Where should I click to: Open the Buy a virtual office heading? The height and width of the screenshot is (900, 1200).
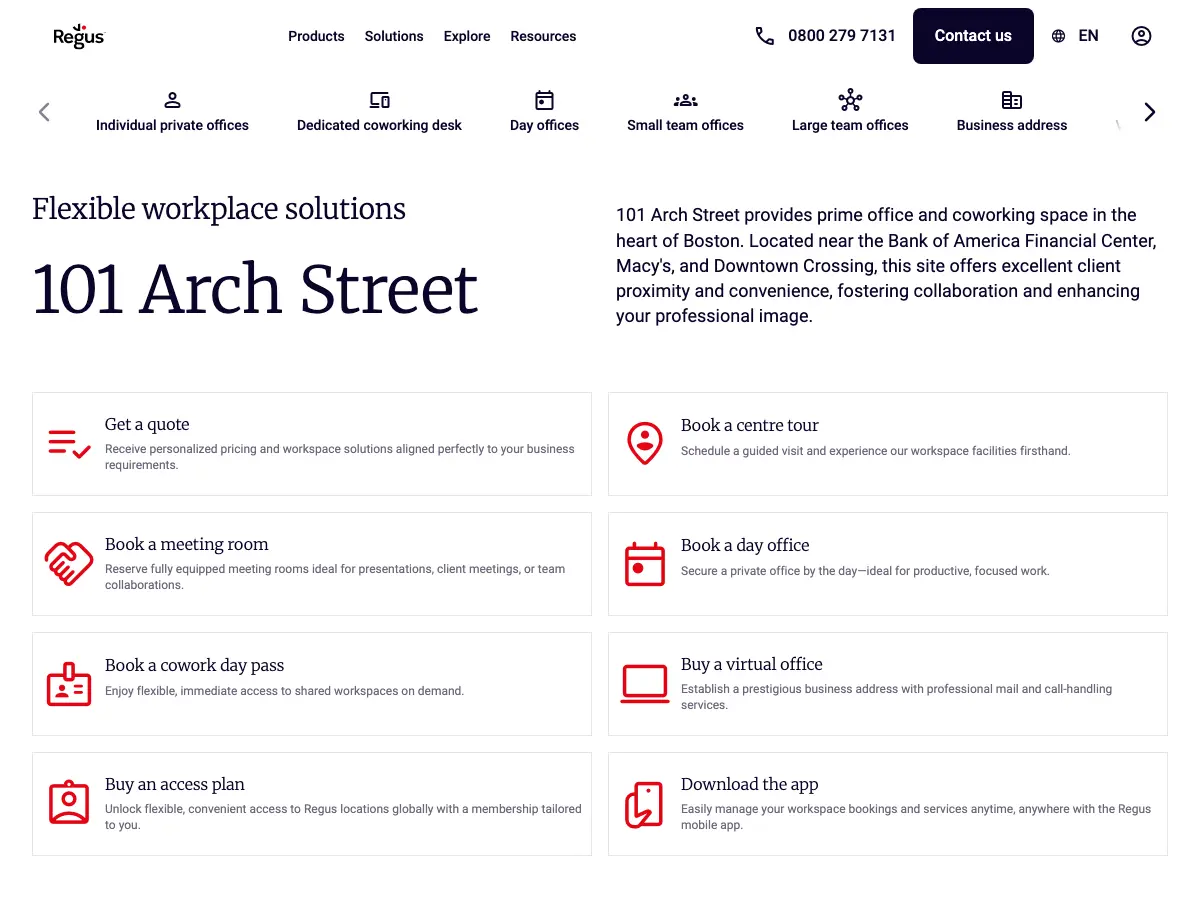pyautogui.click(x=752, y=664)
